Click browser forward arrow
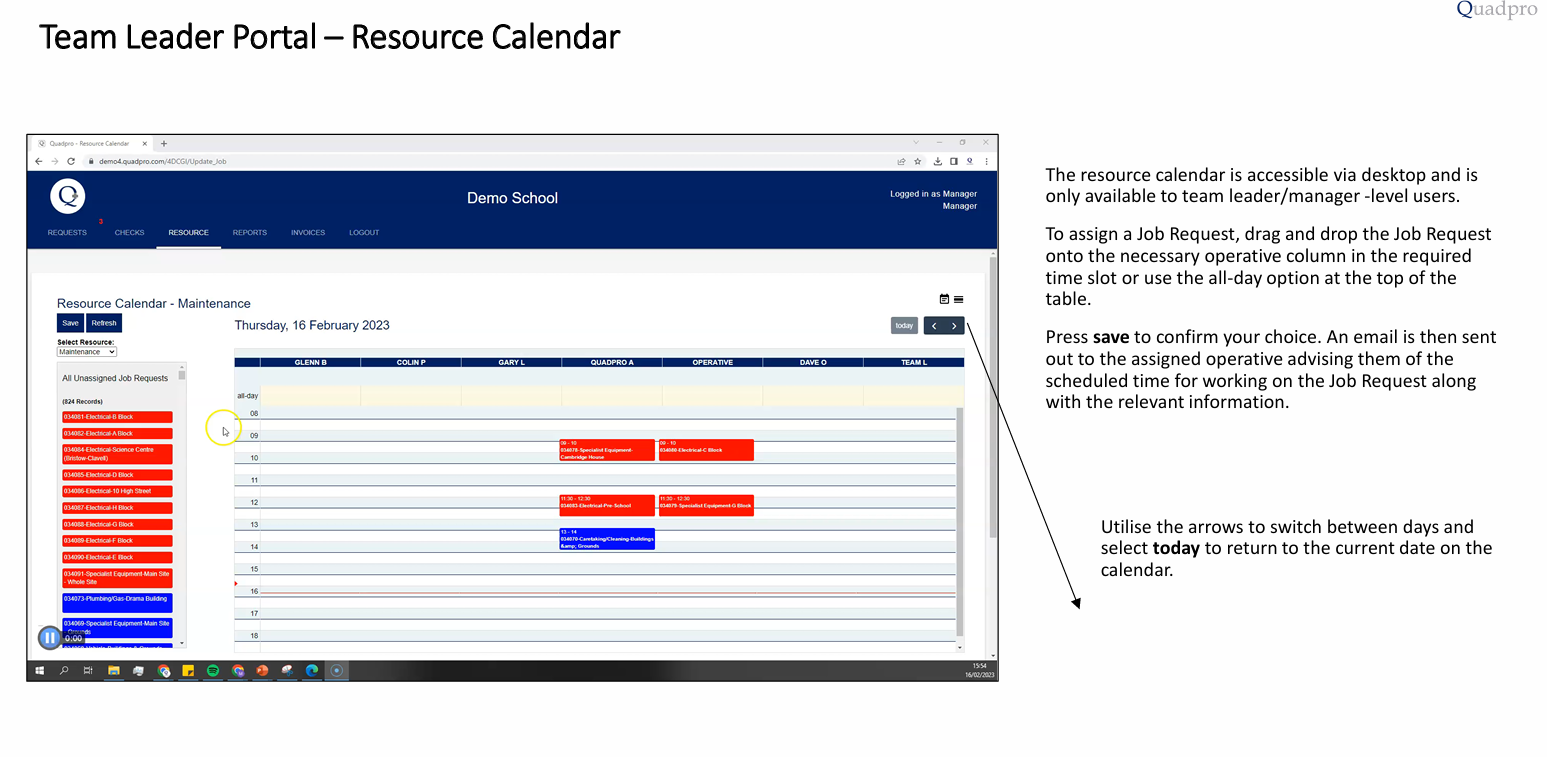The height and width of the screenshot is (757, 1547). 54,161
